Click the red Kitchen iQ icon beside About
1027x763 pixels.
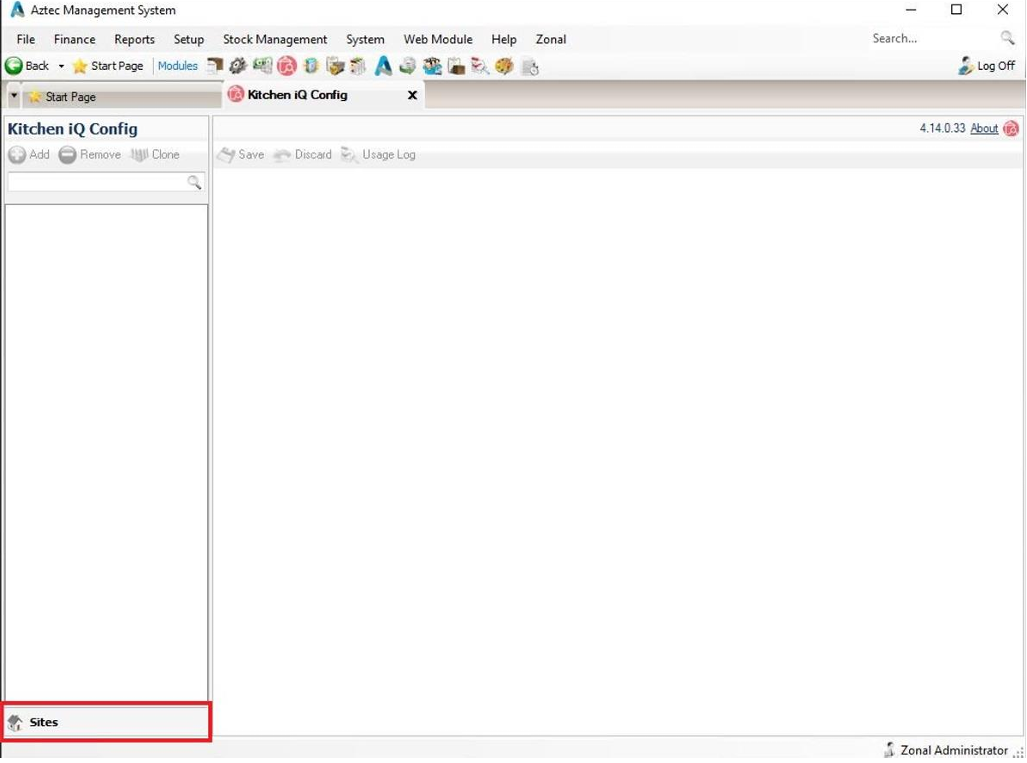pos(1011,128)
